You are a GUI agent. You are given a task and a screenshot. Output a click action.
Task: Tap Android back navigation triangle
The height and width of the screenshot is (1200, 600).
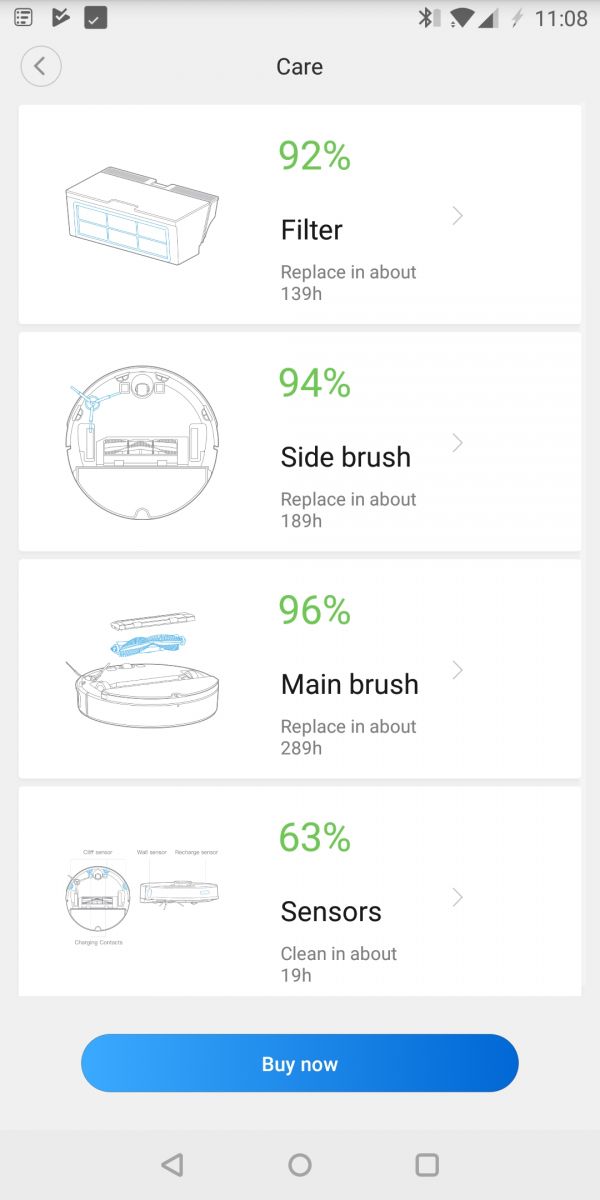172,1165
